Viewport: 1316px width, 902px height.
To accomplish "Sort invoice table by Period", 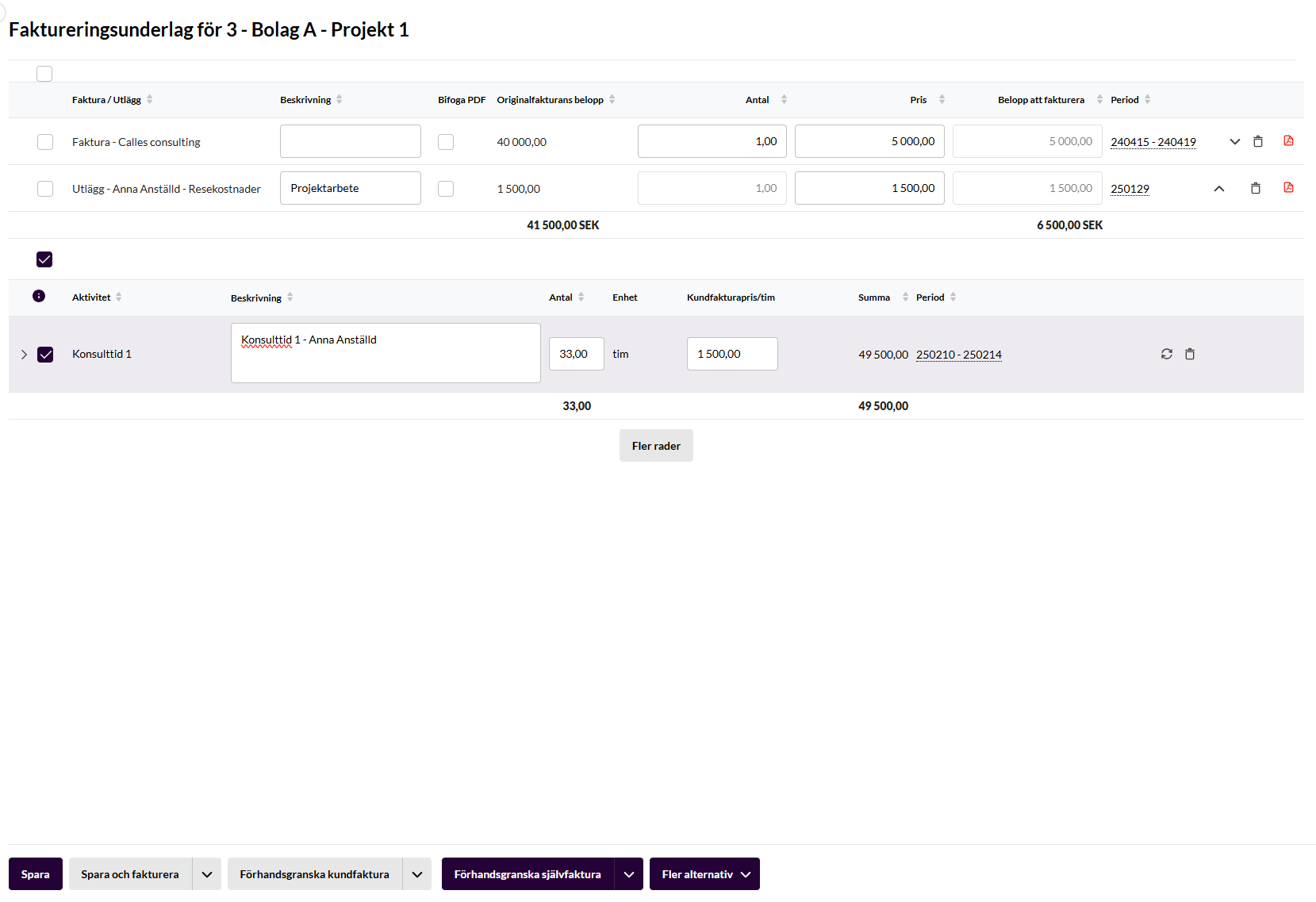I will (x=1148, y=99).
